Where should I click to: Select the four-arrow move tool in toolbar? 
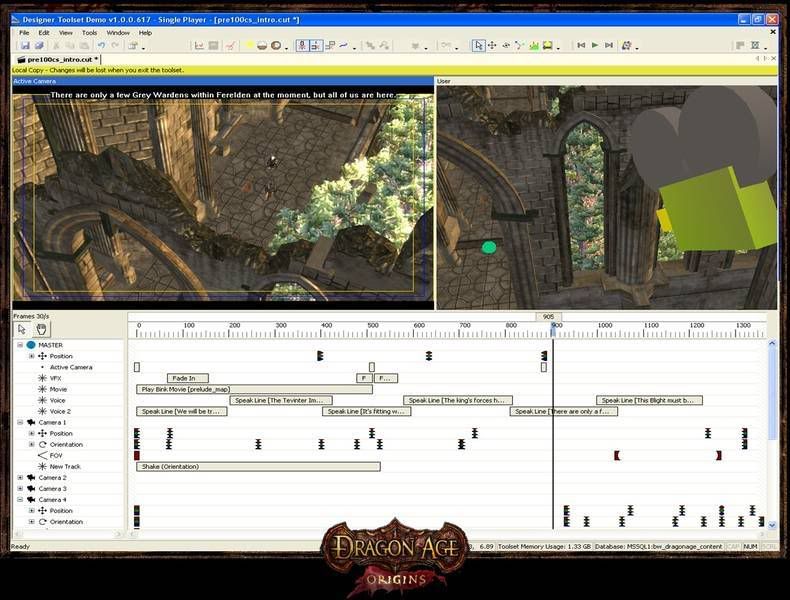tap(492, 45)
